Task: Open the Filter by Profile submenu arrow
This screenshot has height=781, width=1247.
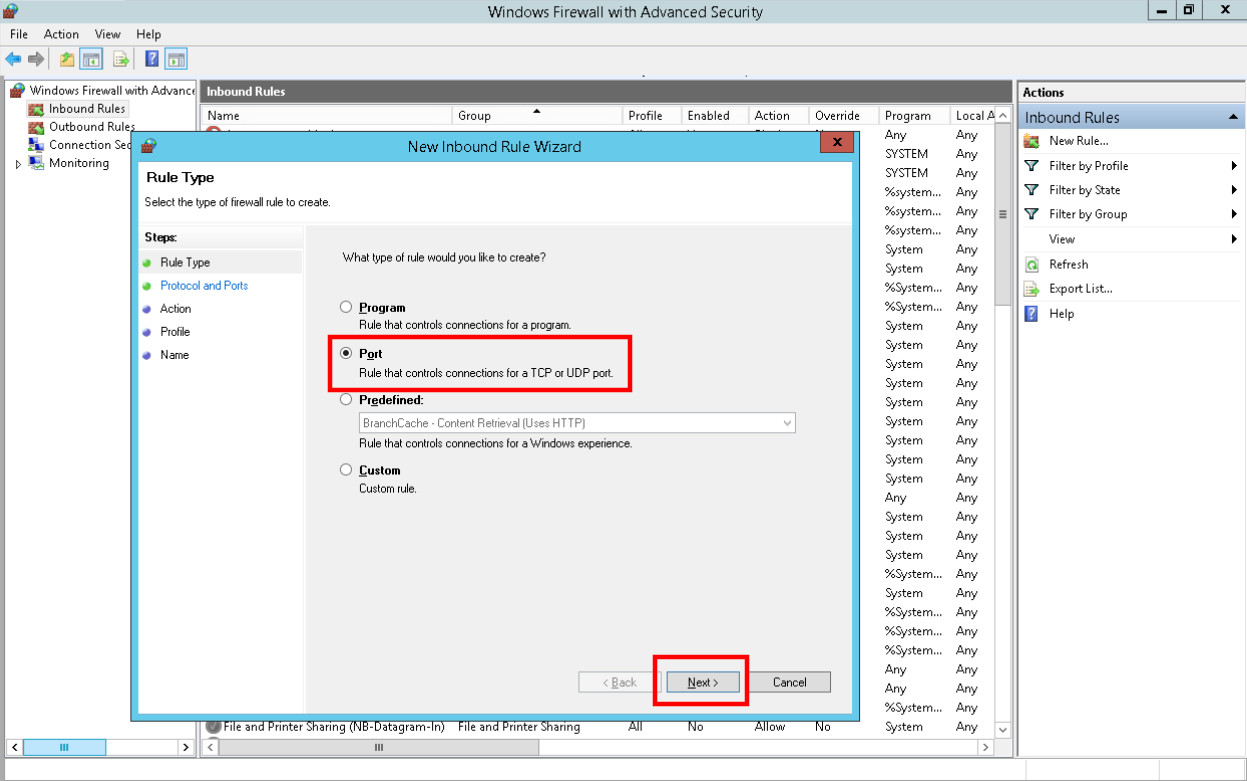Action: (x=1235, y=166)
